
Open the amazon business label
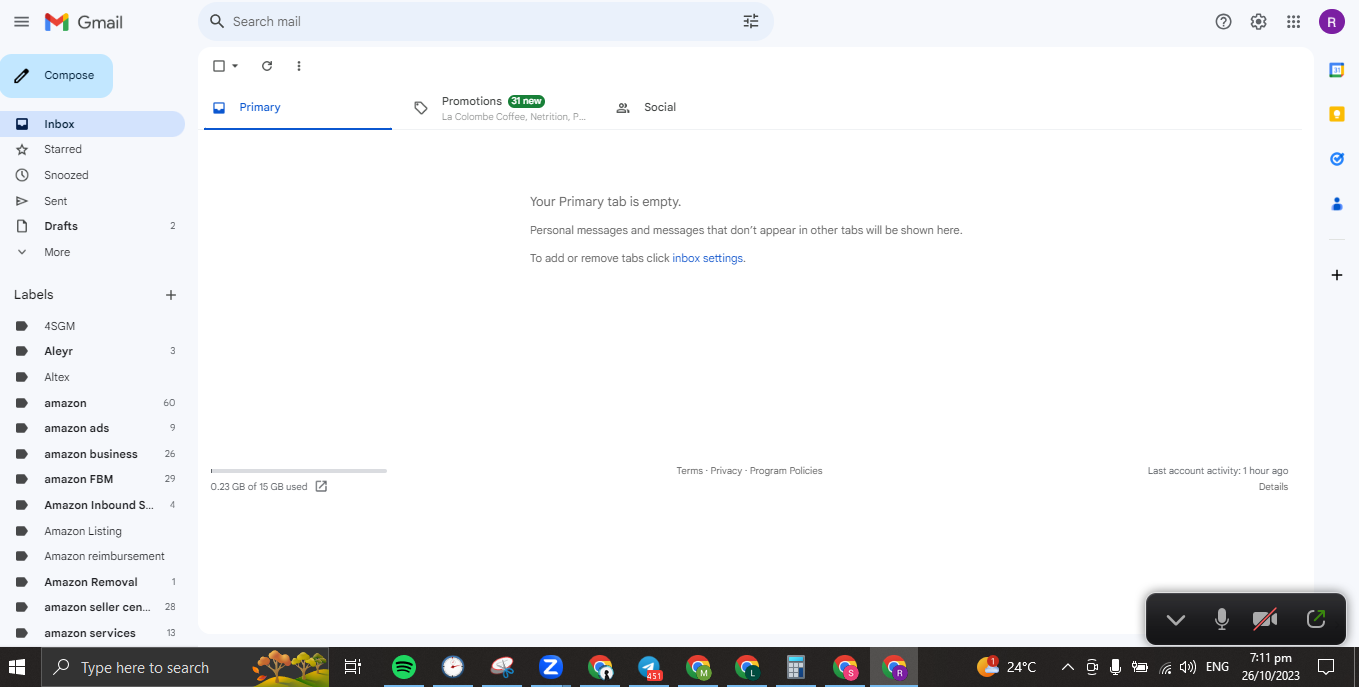92,454
